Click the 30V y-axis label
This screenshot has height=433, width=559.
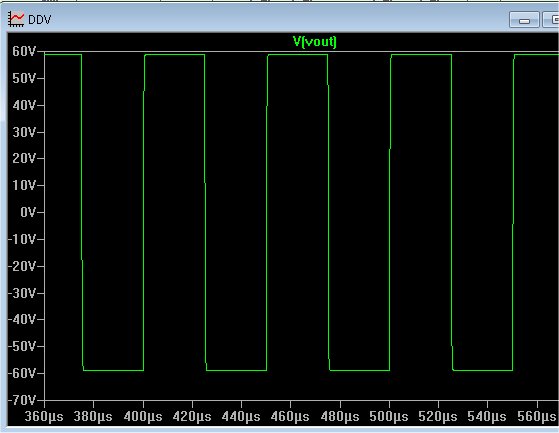(24, 133)
